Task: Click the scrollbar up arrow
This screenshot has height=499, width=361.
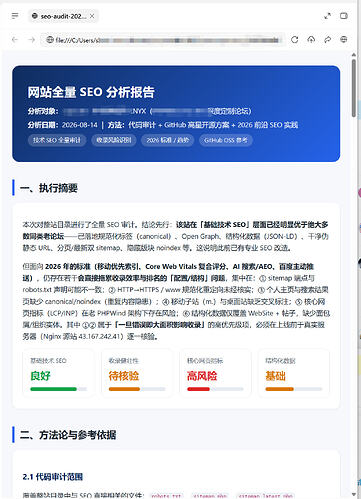Action: point(354,55)
